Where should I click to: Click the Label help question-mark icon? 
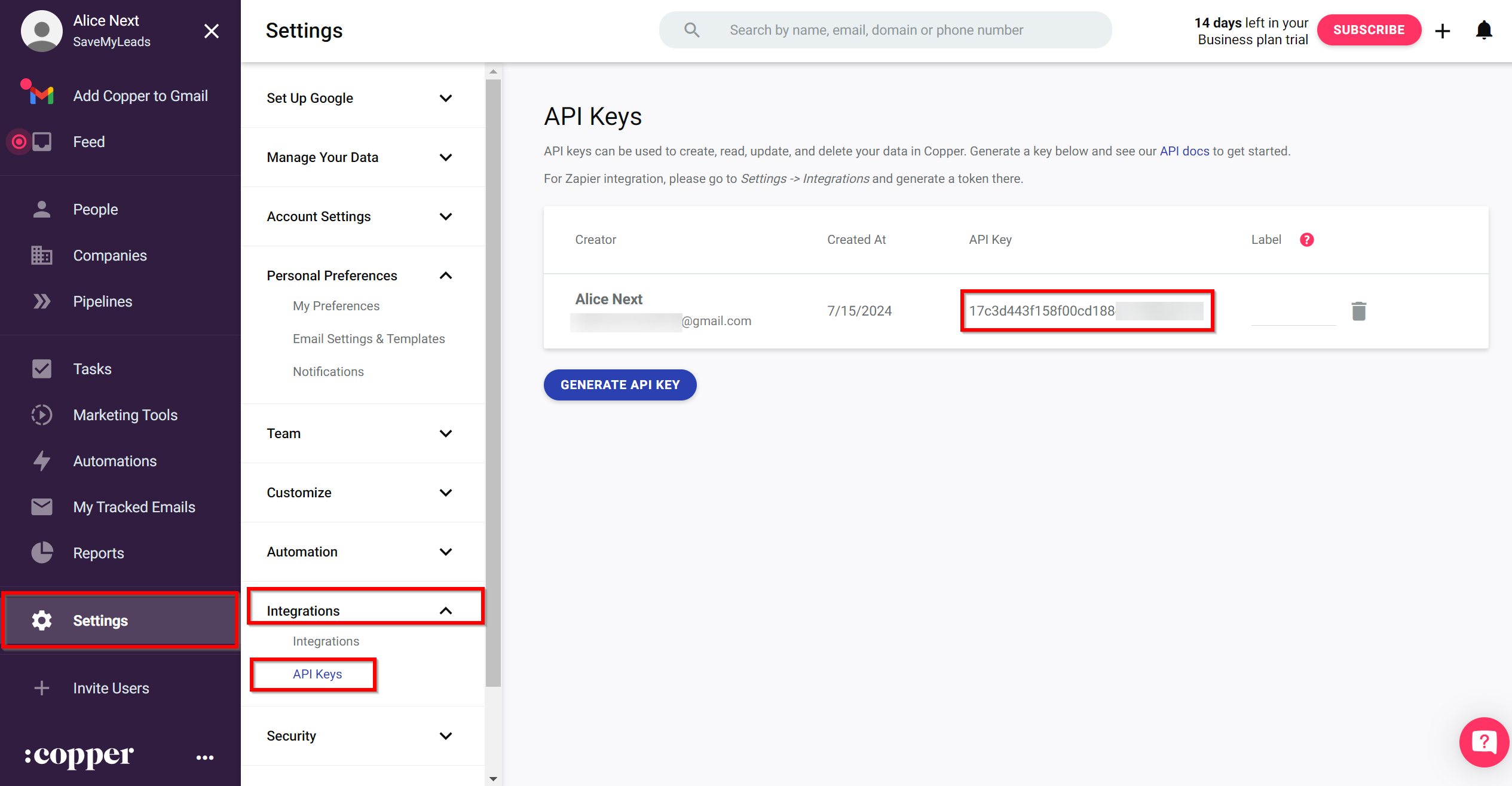pos(1307,240)
